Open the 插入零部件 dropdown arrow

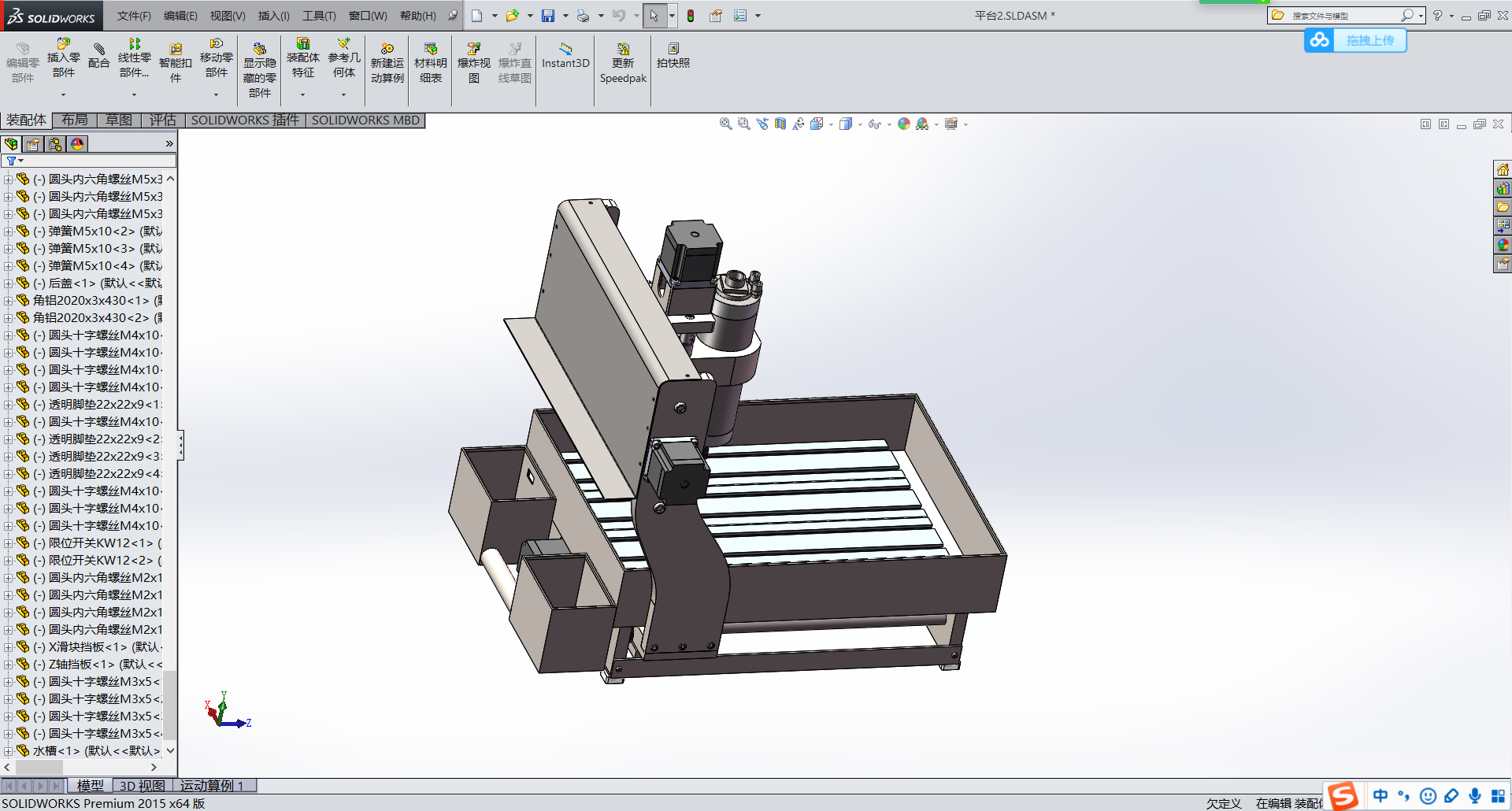coord(63,94)
